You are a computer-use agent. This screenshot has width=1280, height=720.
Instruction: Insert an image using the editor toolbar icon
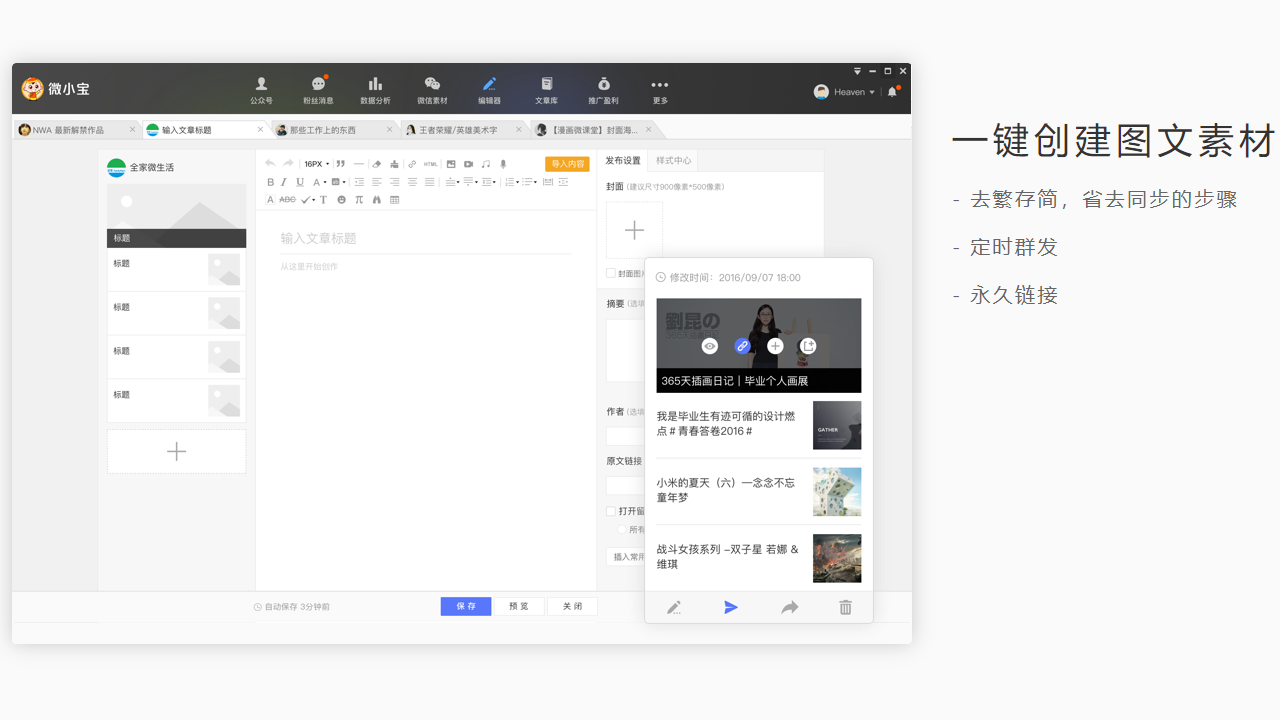pyautogui.click(x=451, y=164)
